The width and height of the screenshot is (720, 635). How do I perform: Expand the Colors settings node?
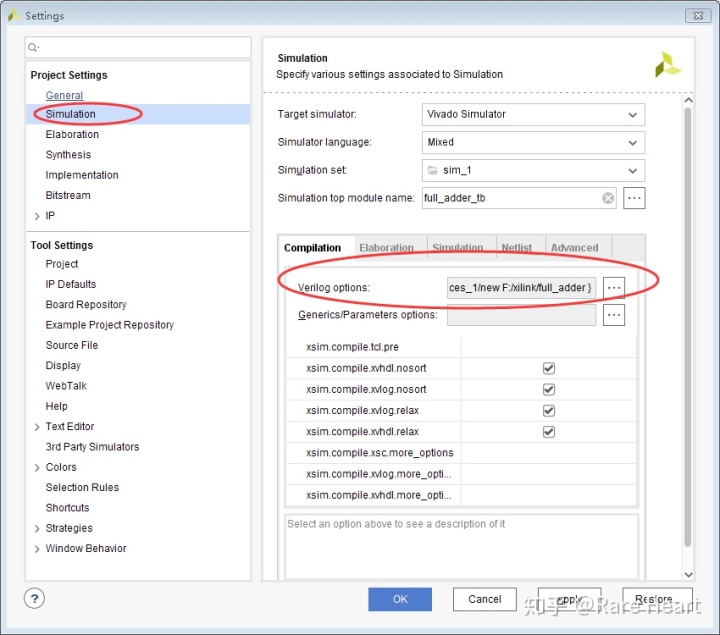37,467
